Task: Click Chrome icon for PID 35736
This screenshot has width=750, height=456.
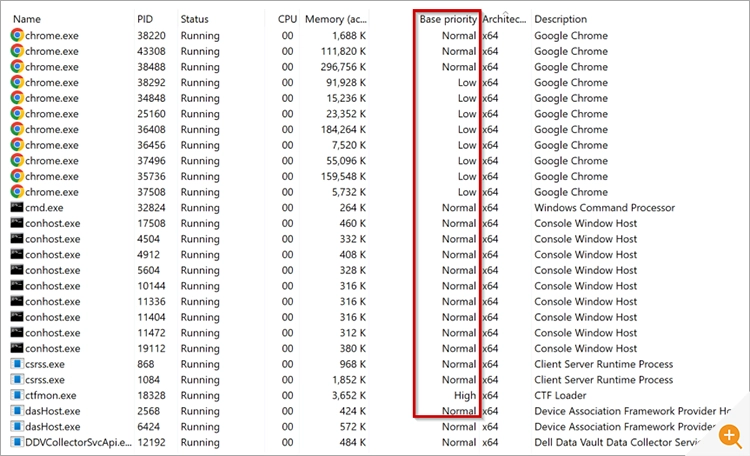Action: point(17,176)
